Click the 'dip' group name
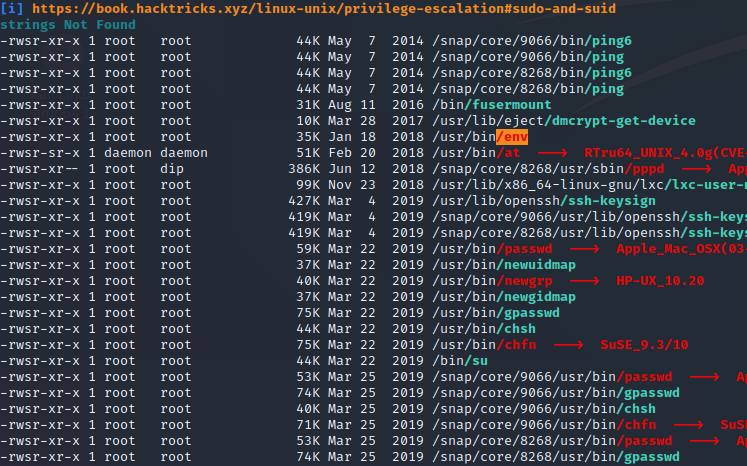Viewport: 747px width, 466px height. (x=173, y=169)
